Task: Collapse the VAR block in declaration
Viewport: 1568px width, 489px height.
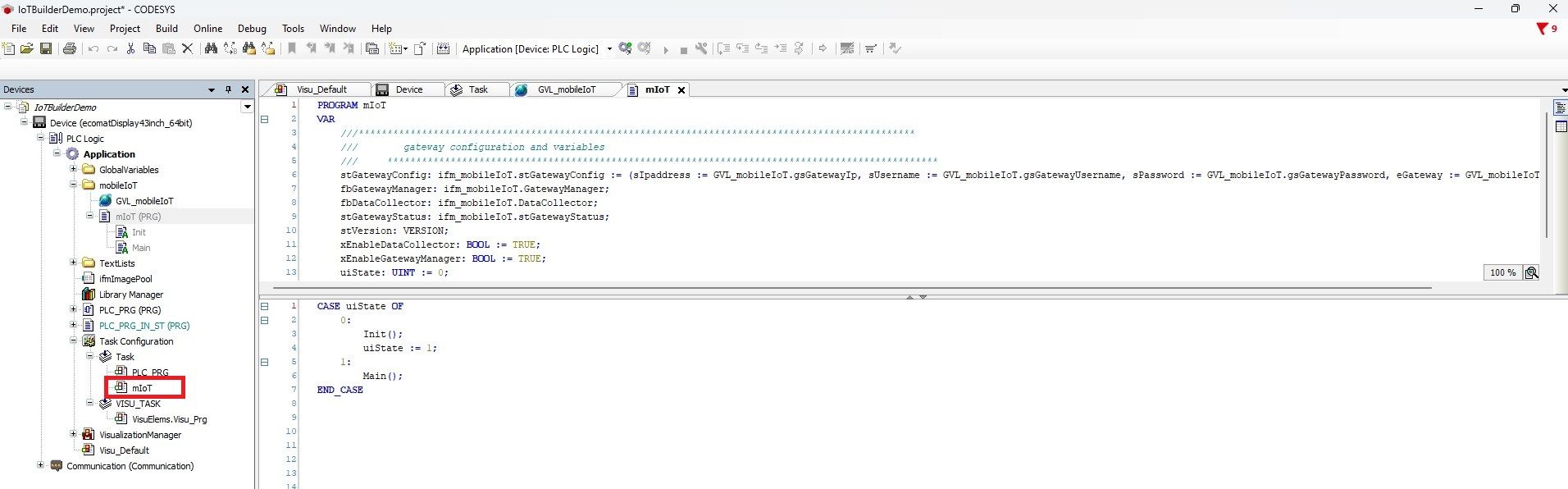Action: (x=265, y=119)
